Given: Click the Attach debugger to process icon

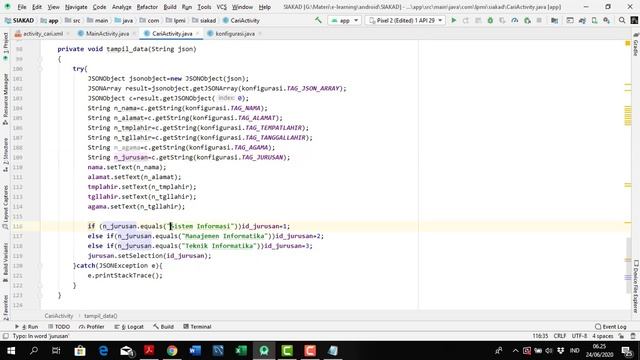Looking at the screenshot, I should (x=527, y=20).
